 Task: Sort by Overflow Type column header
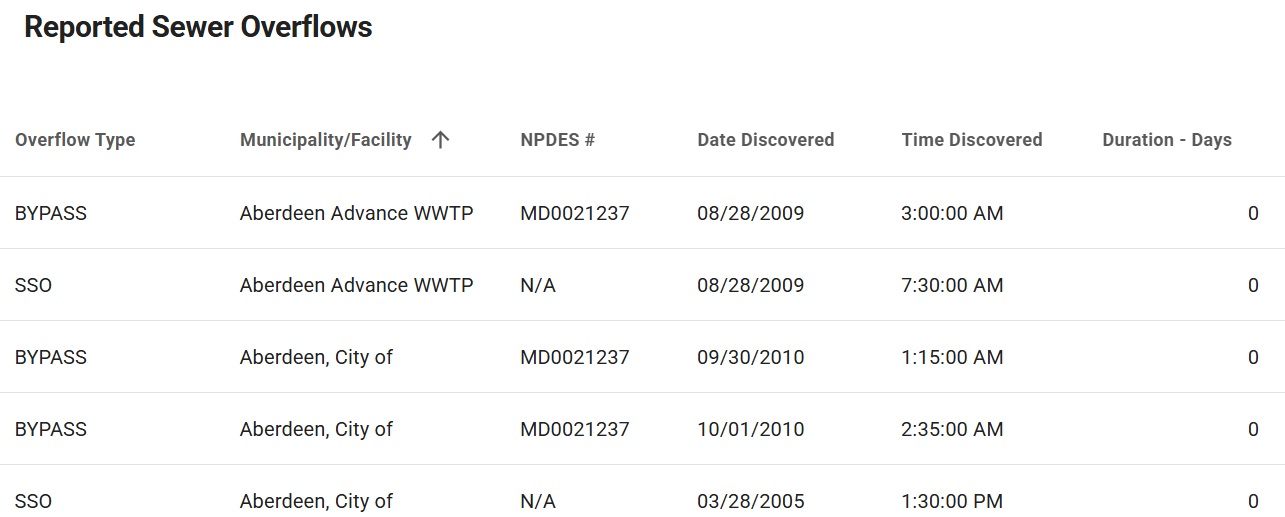click(75, 140)
